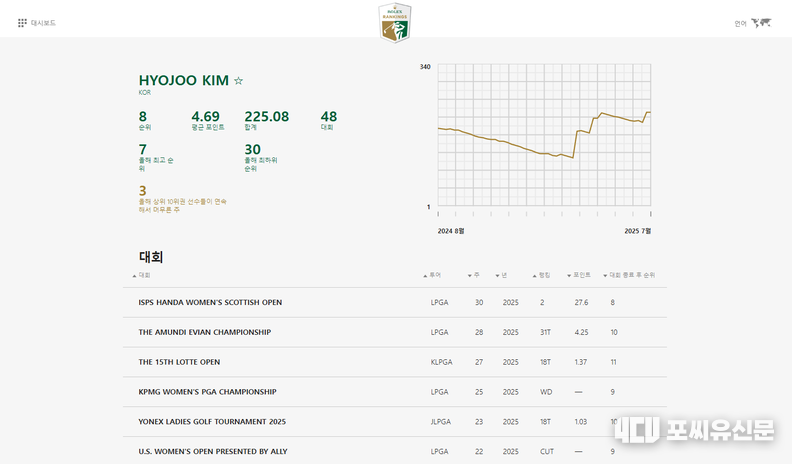Click the average points value 4.69
The width and height of the screenshot is (792, 464).
206,117
